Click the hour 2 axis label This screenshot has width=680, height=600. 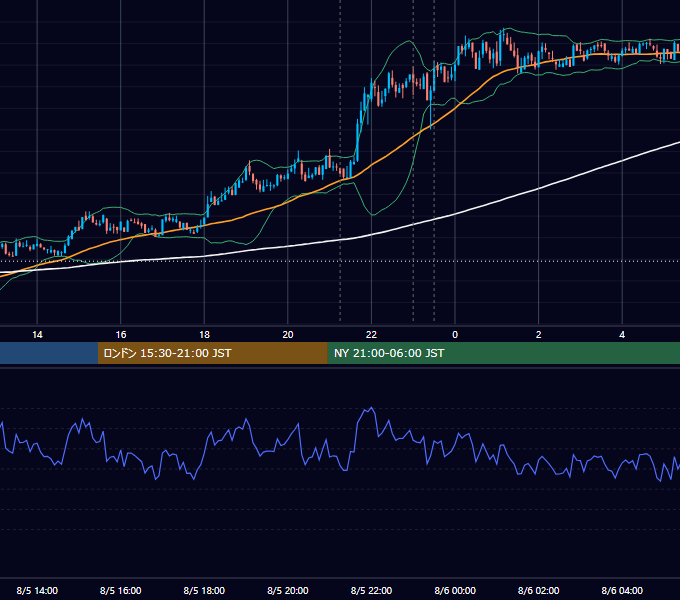click(539, 334)
